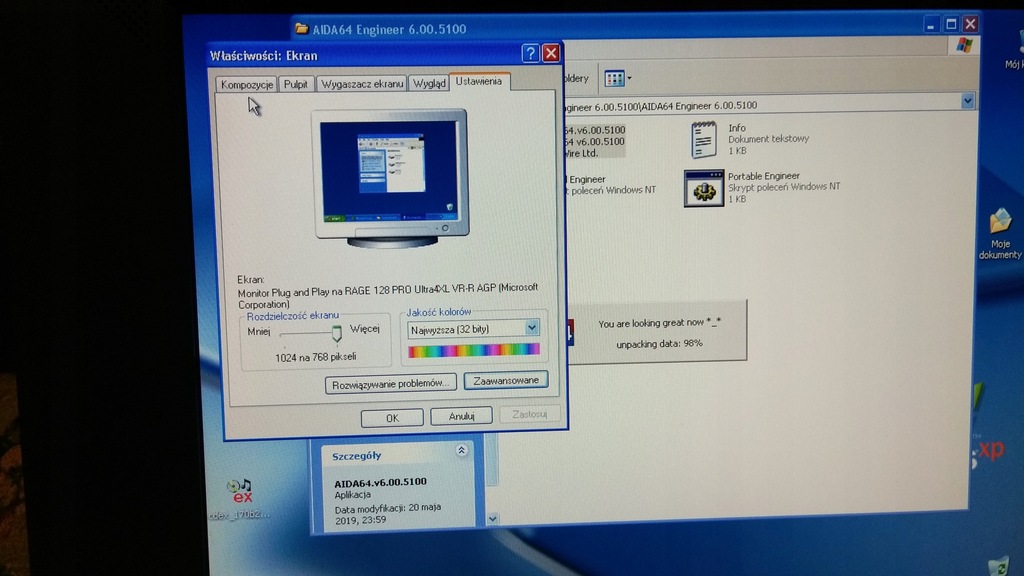This screenshot has height=576, width=1024.
Task: Collapse the Szczegóły panel
Action: tap(461, 451)
